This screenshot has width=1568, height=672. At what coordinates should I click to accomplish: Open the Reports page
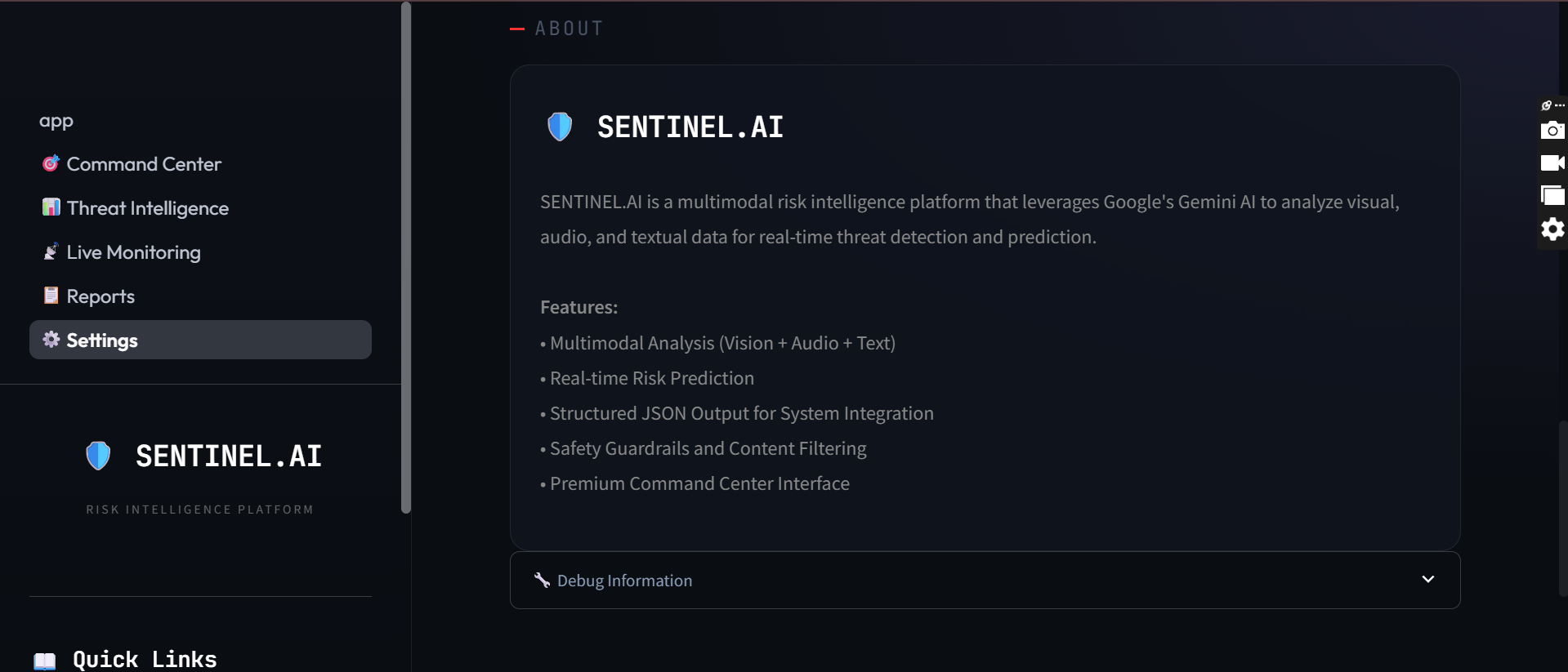(101, 296)
